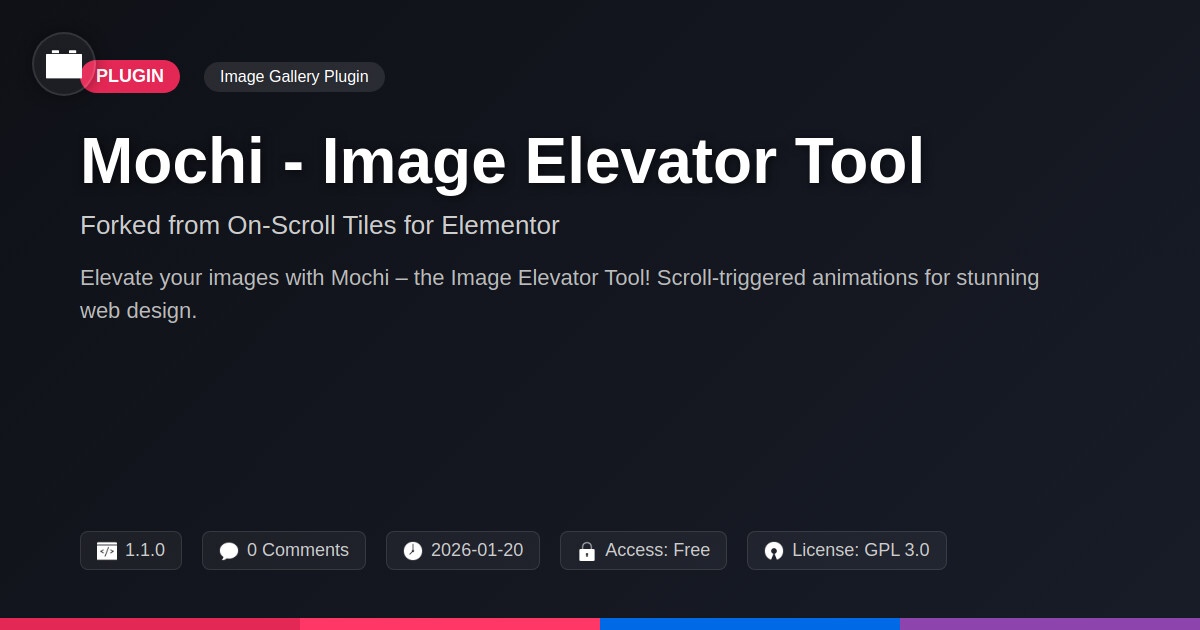Click the padlock icon beside Access

587,551
